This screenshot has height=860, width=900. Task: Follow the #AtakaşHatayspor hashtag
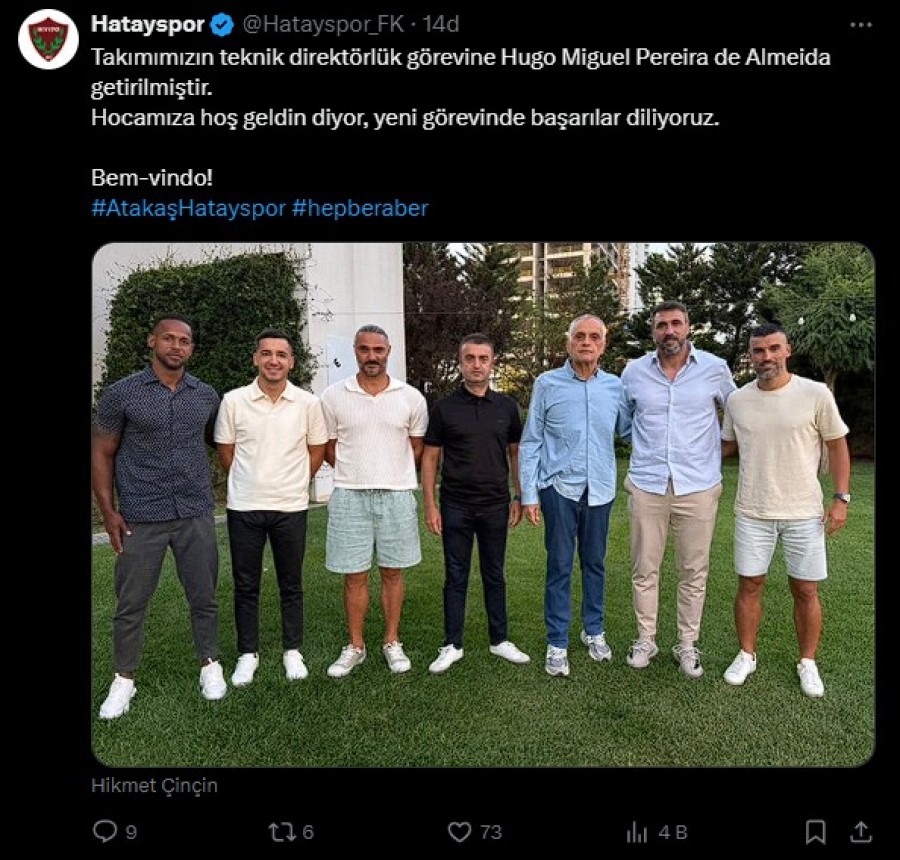click(x=188, y=208)
